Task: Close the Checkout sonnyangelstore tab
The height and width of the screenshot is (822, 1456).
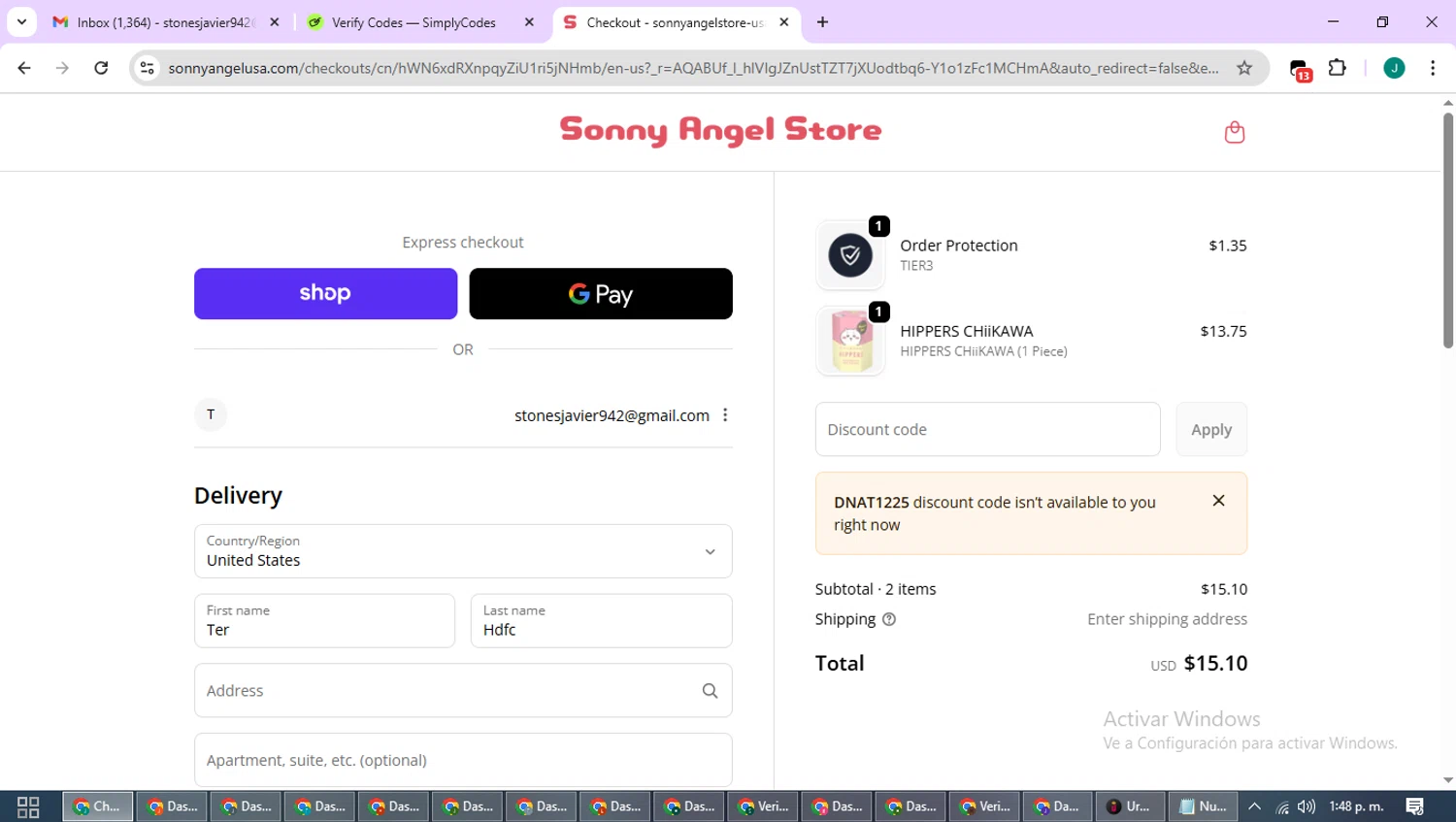Action: tap(784, 21)
